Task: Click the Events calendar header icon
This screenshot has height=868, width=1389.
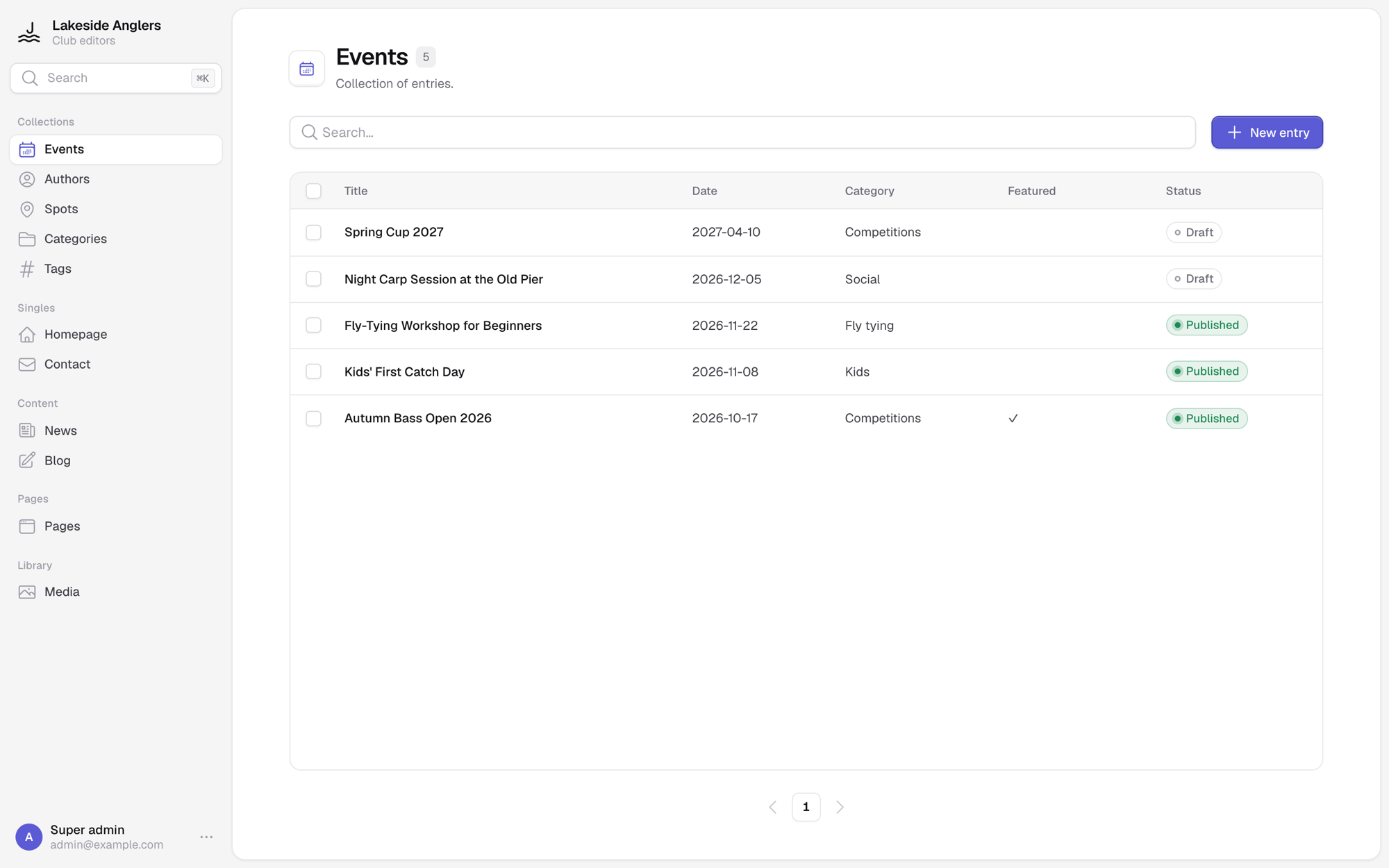Action: point(307,69)
